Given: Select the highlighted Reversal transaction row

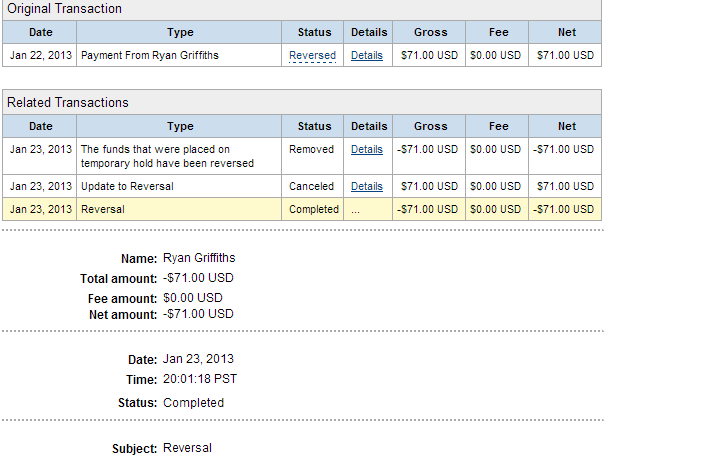Looking at the screenshot, I should (302, 209).
